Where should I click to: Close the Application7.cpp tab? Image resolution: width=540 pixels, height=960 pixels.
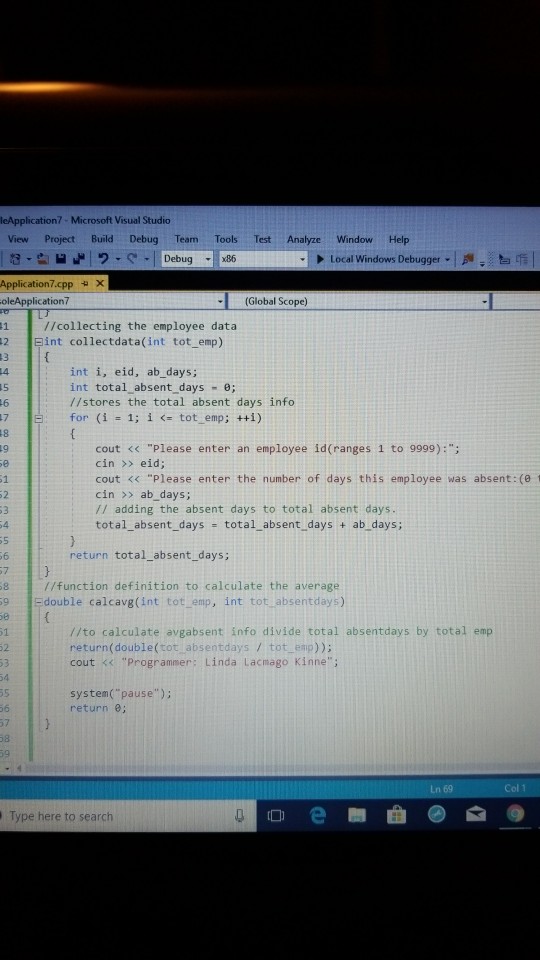coord(100,283)
